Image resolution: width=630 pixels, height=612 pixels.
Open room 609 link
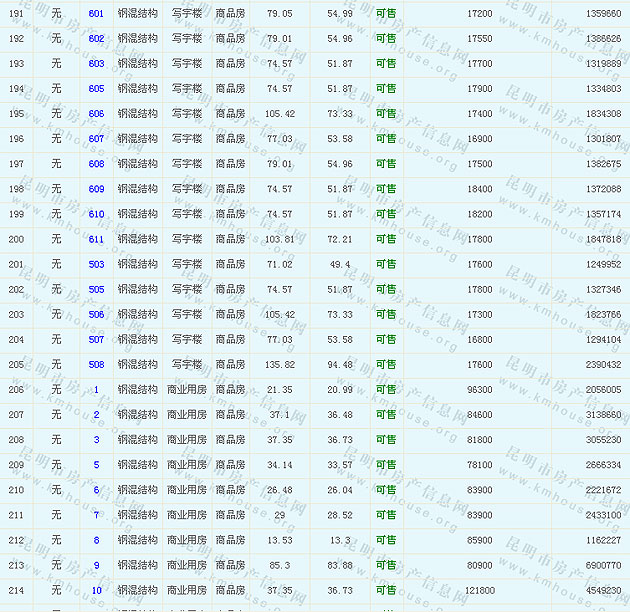tap(96, 189)
